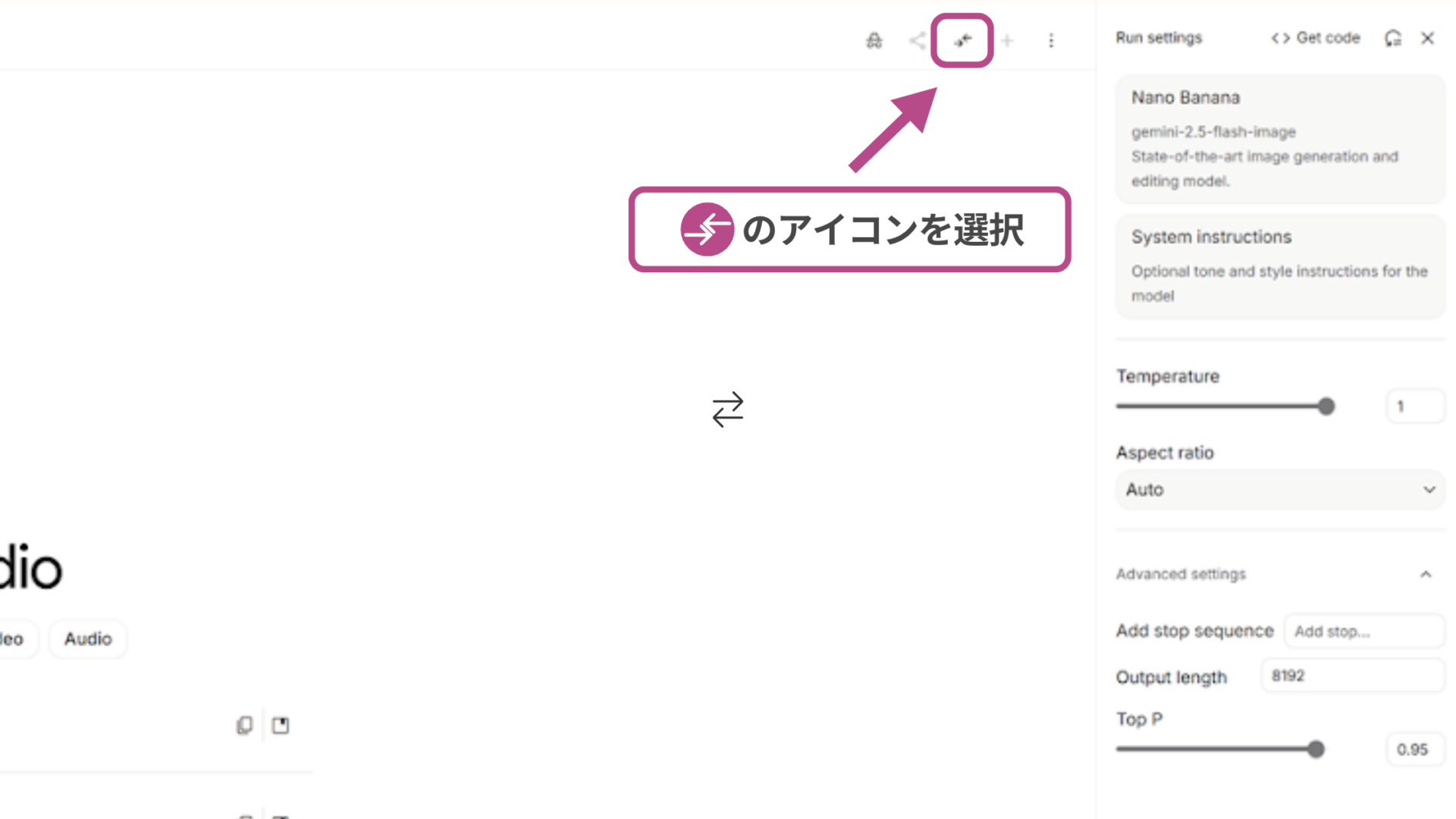Click the reset chat icon next to Get code

pyautogui.click(x=1394, y=38)
